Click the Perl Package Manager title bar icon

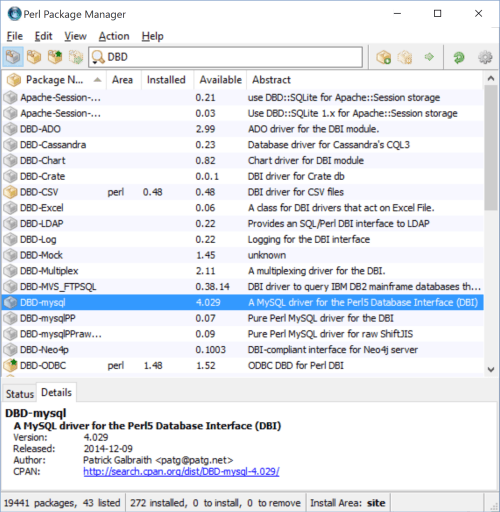(x=14, y=14)
